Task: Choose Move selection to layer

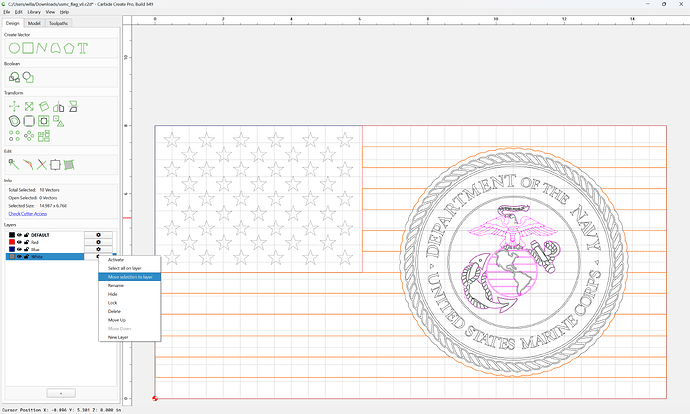Action: [129, 277]
